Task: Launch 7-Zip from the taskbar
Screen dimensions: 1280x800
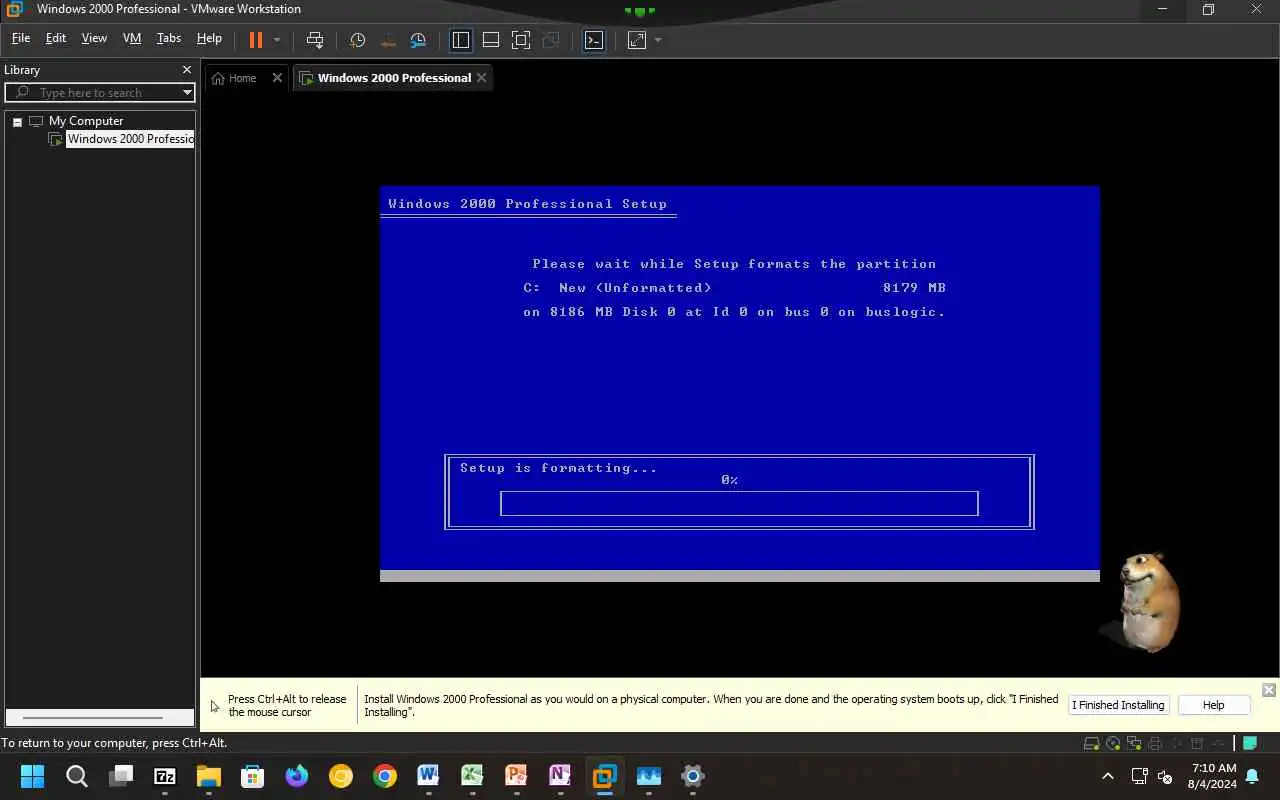Action: pyautogui.click(x=165, y=776)
